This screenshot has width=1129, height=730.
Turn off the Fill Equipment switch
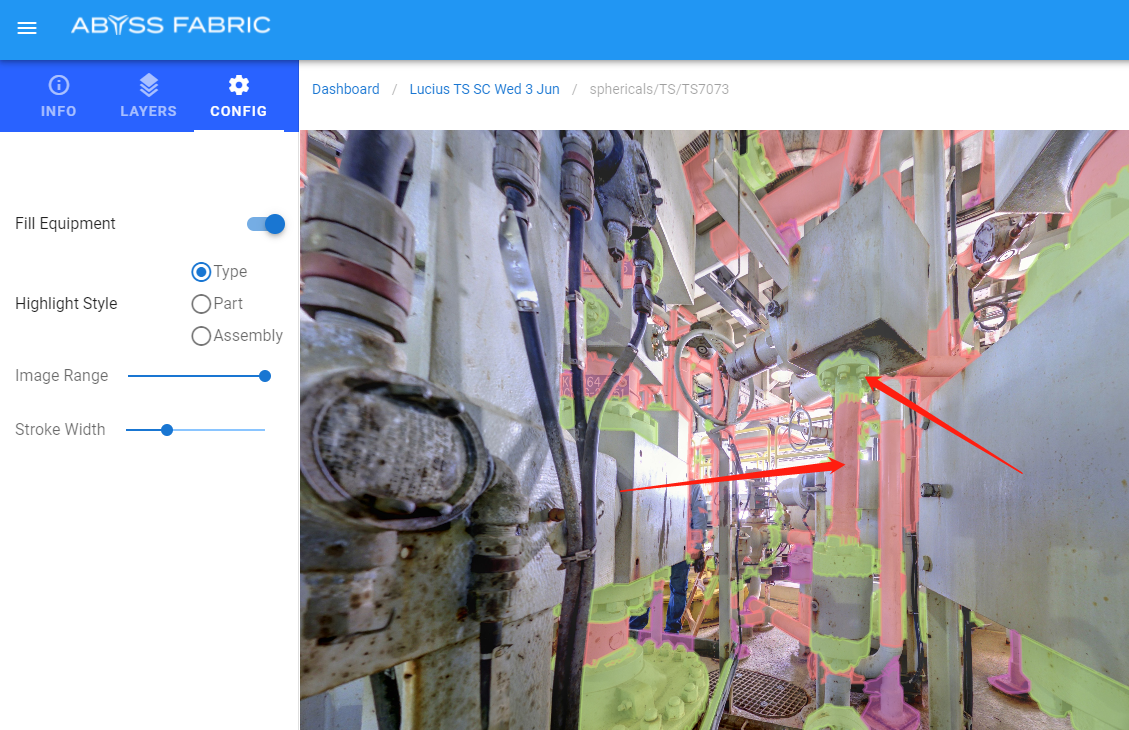pos(266,224)
